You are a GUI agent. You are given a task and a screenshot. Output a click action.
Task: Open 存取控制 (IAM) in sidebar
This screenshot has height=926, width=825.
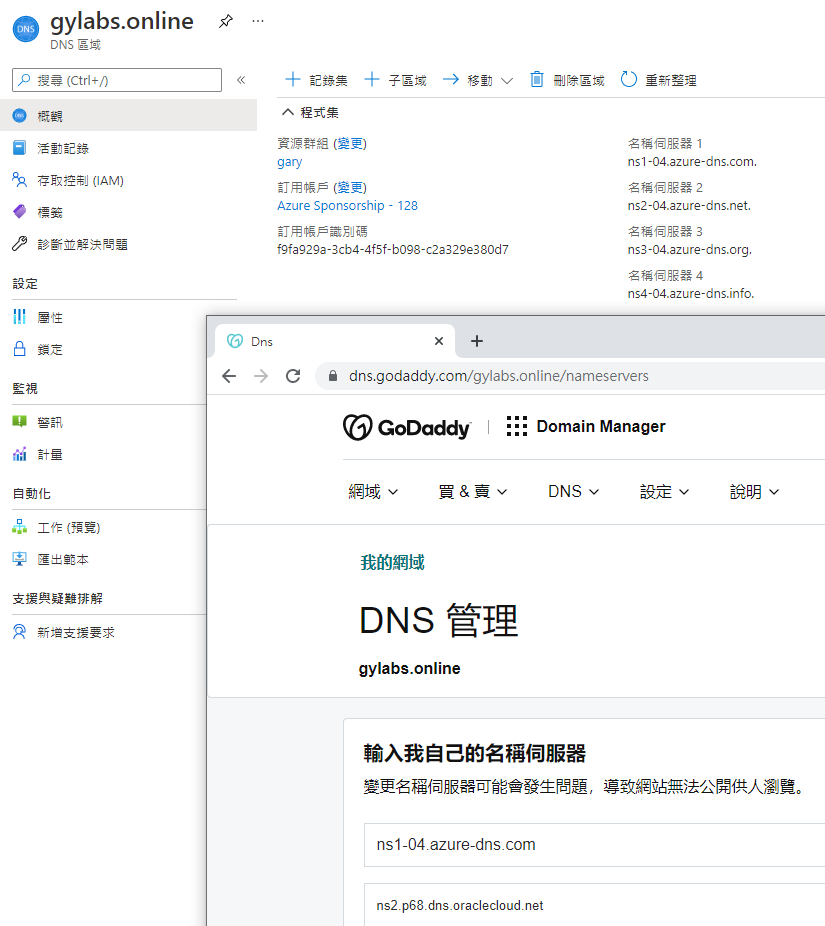[80, 180]
